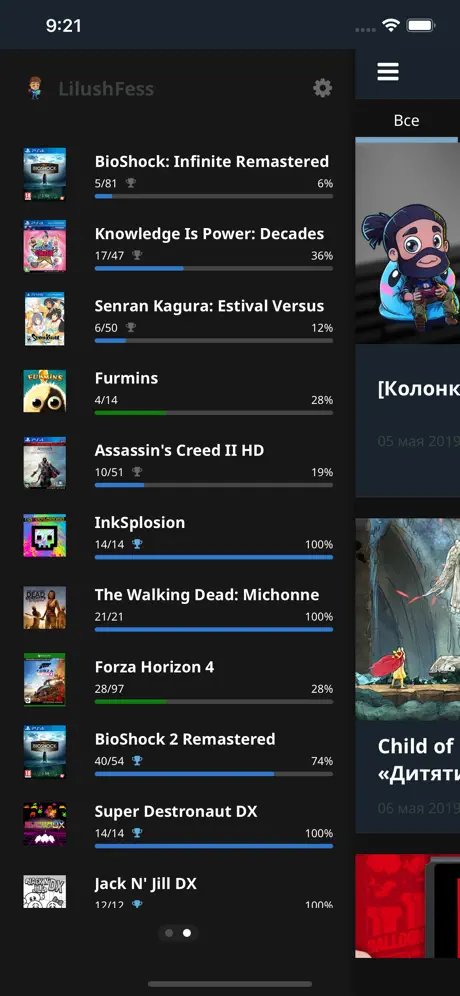460x996 pixels.
Task: Tap the trophy icon under BioShock 2 Remastered
Action: point(137,761)
